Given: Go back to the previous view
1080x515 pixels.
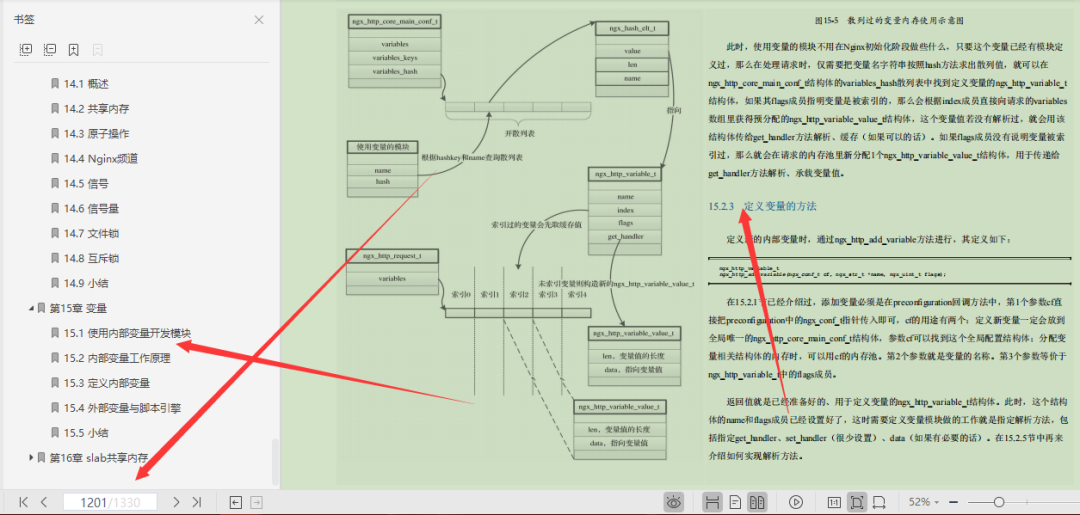Looking at the screenshot, I should click(x=236, y=502).
